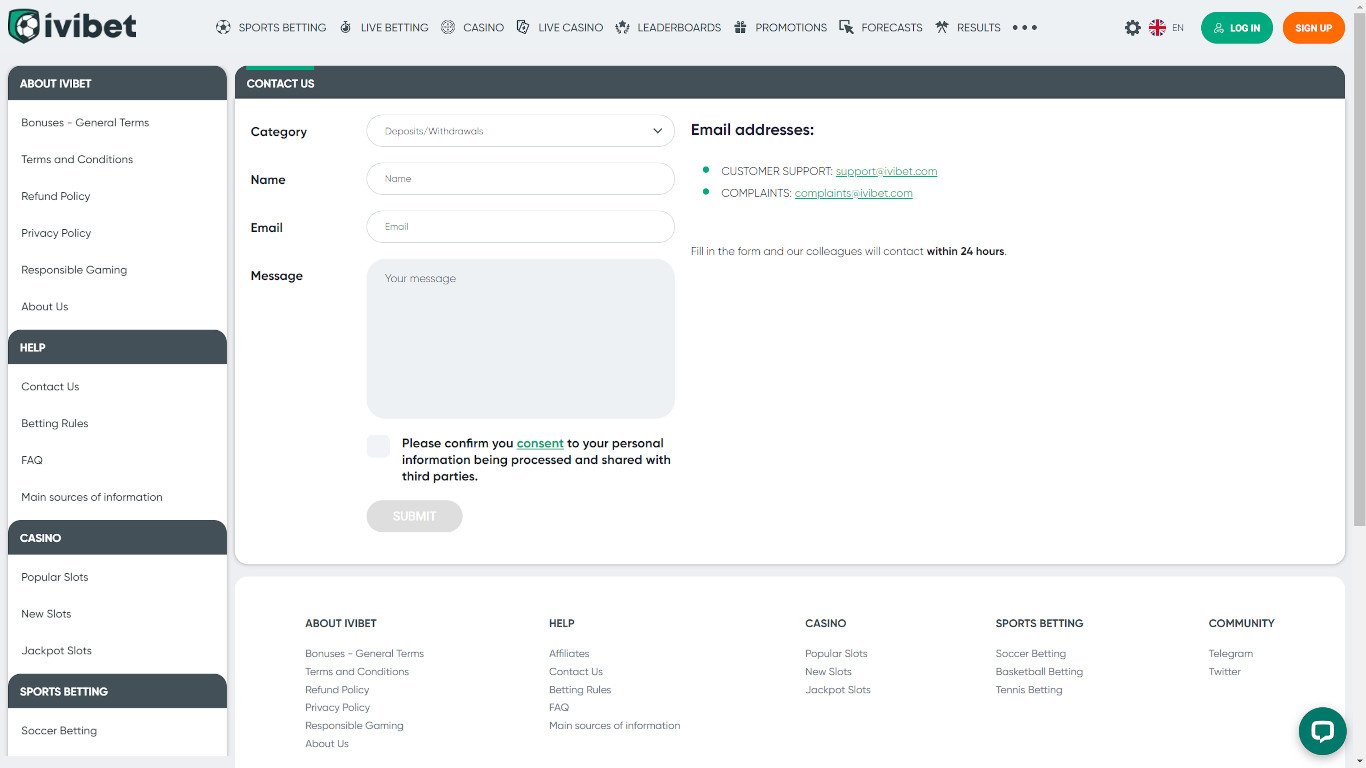Click the Leaderboards trophy icon
Viewport: 1366px width, 768px height.
click(x=623, y=27)
